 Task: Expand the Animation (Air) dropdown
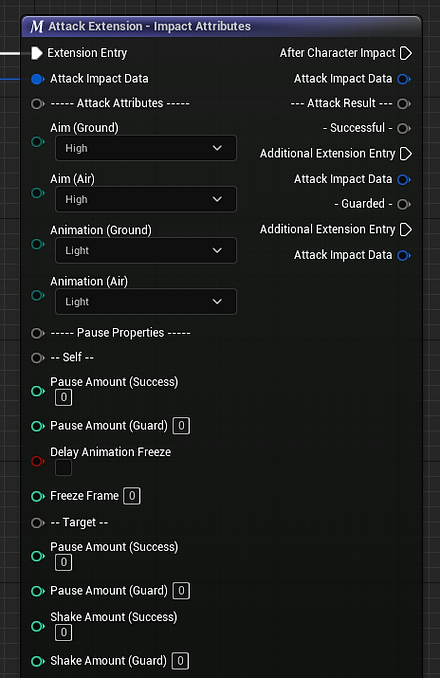[146, 301]
